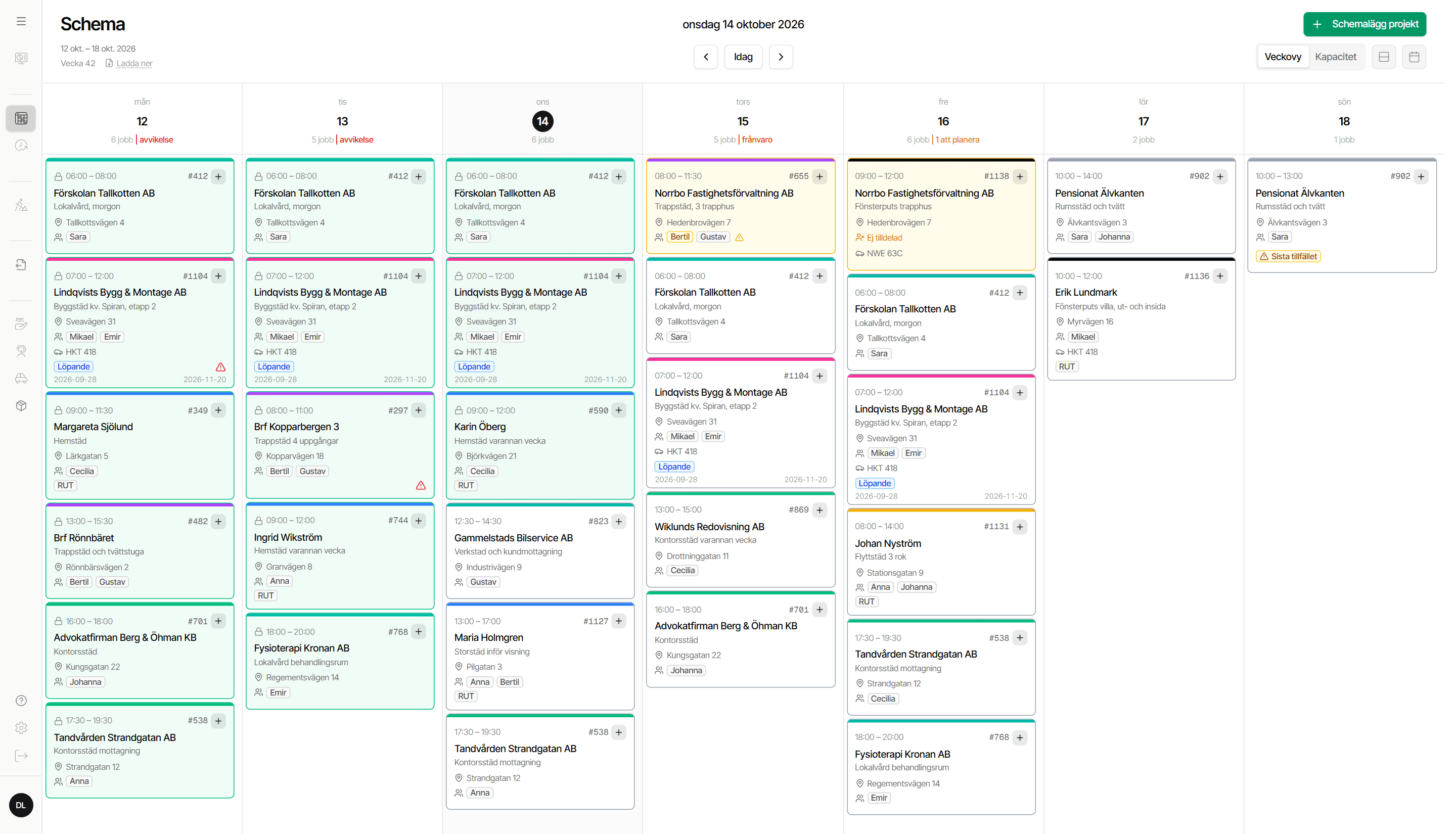Select the schedule grid icon in sidebar
The width and height of the screenshot is (1456, 834).
click(21, 119)
